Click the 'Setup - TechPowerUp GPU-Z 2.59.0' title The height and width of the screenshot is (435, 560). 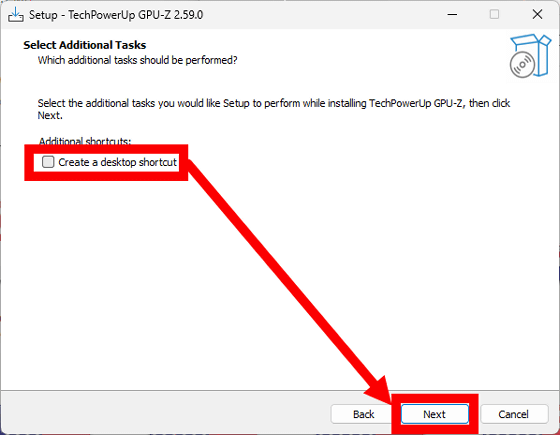116,15
